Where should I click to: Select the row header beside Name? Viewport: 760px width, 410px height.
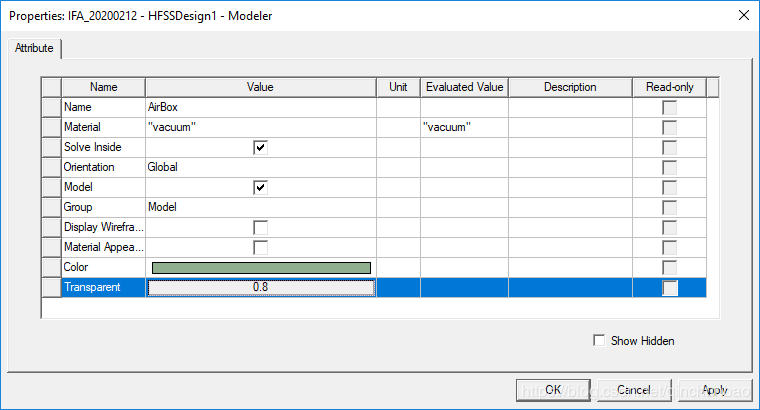click(x=51, y=107)
